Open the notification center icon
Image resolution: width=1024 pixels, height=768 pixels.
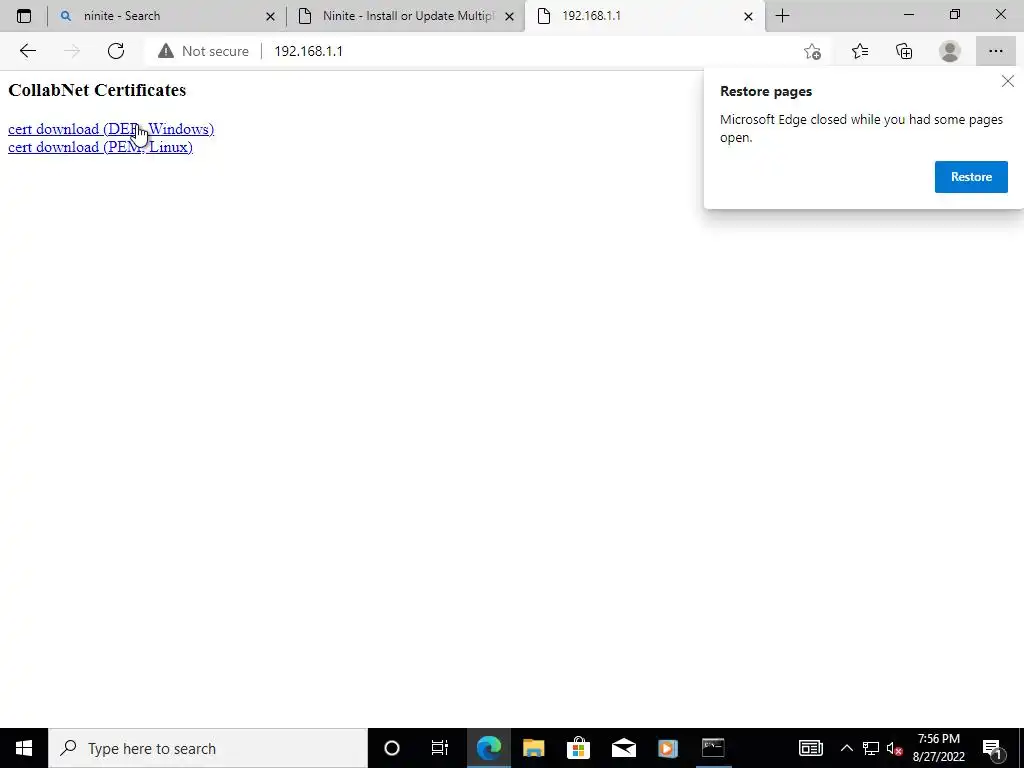click(992, 748)
